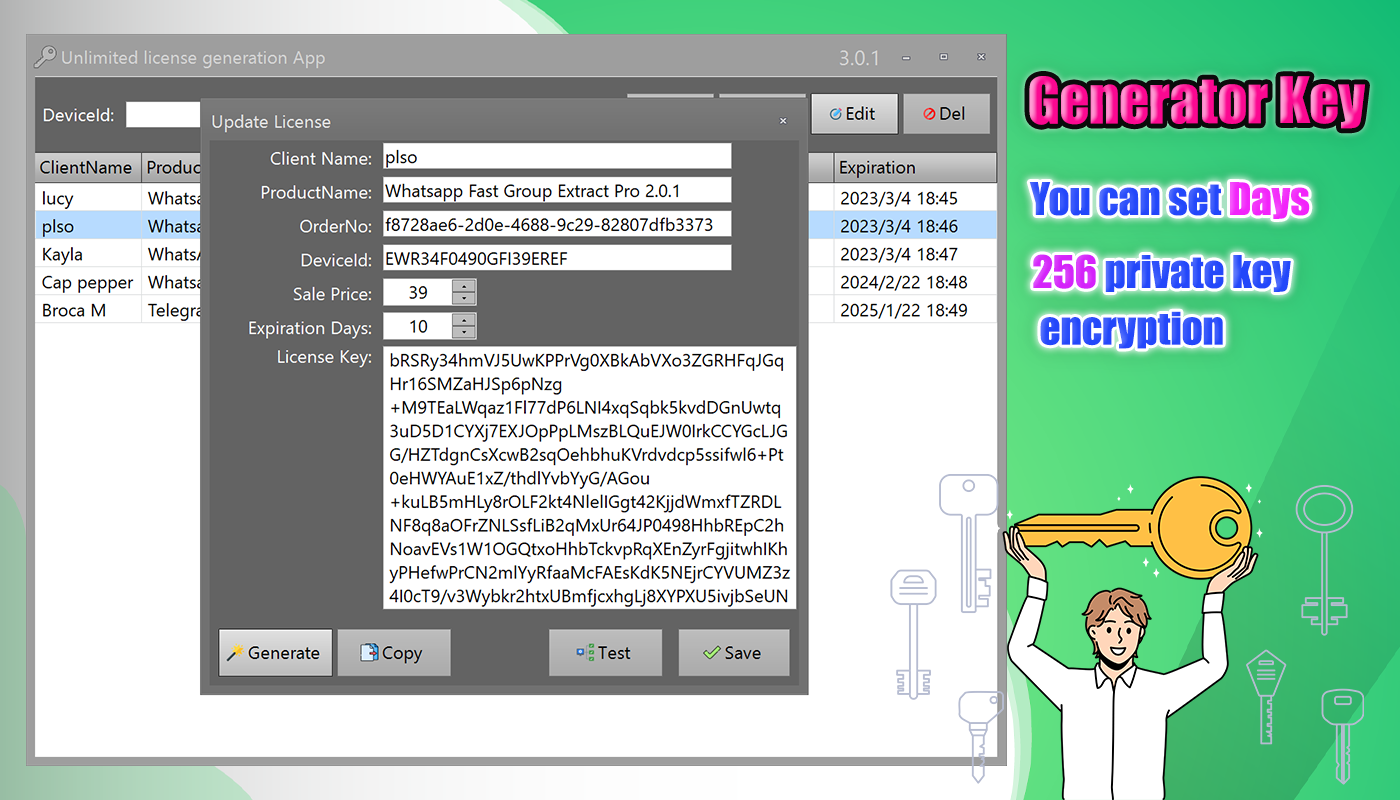
Task: Click inside the License Key text area
Action: click(590, 478)
